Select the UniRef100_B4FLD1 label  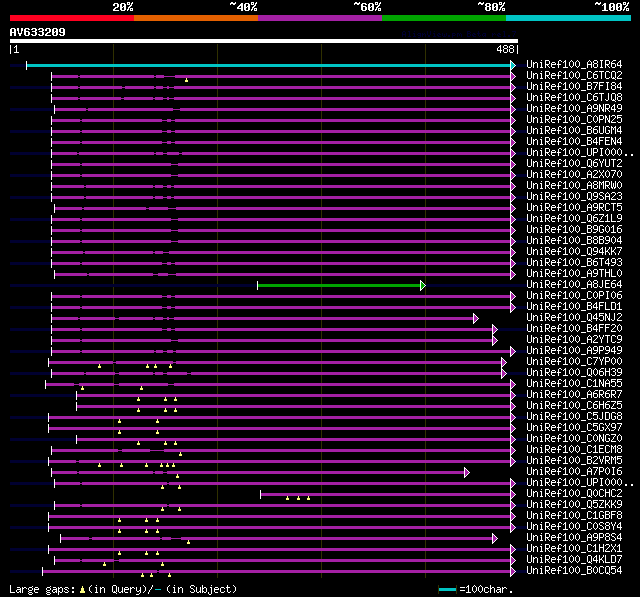coord(574,307)
